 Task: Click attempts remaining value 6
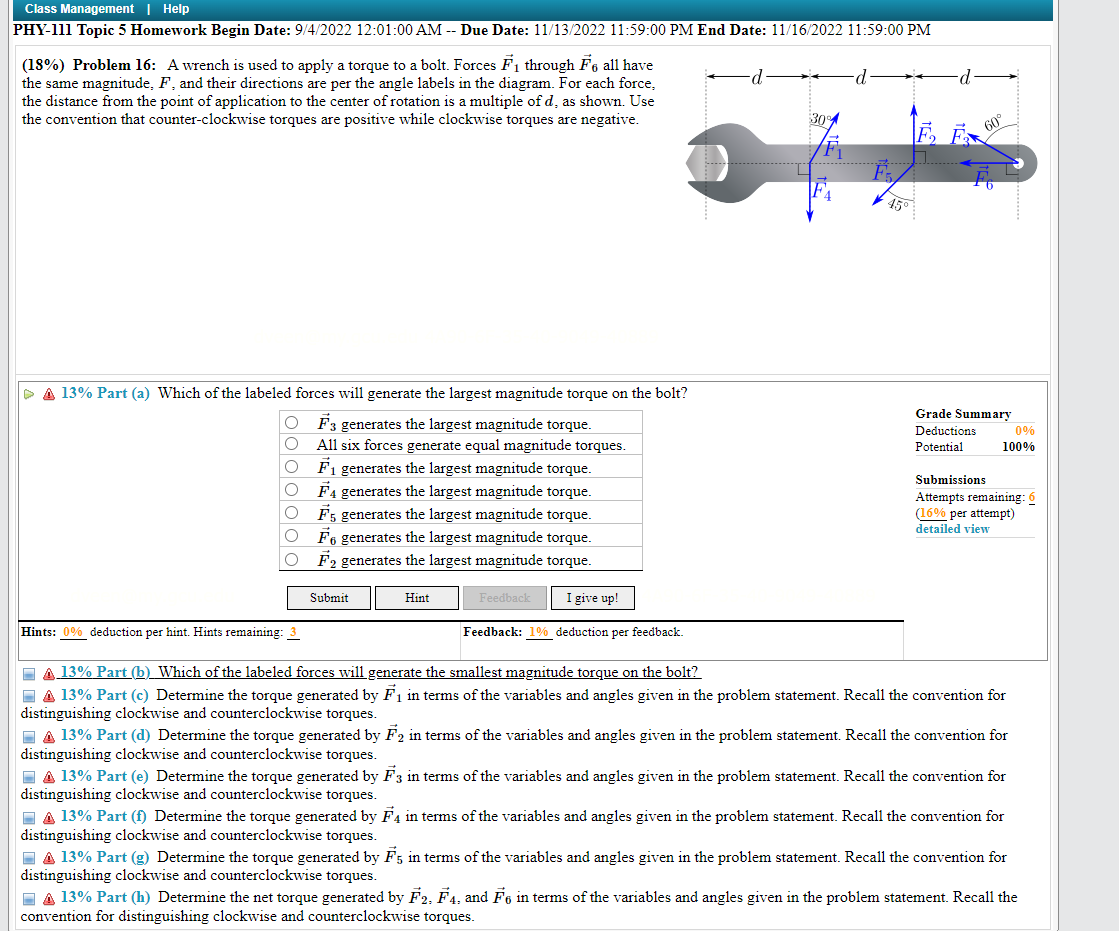[1032, 497]
